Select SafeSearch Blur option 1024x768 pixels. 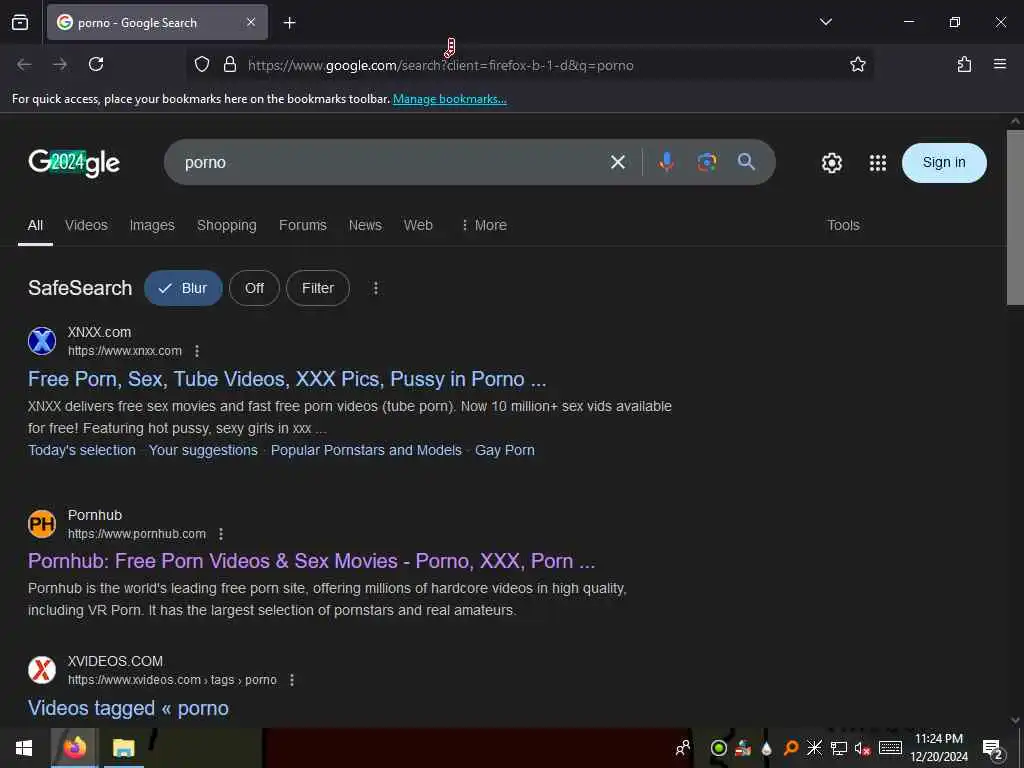(183, 288)
